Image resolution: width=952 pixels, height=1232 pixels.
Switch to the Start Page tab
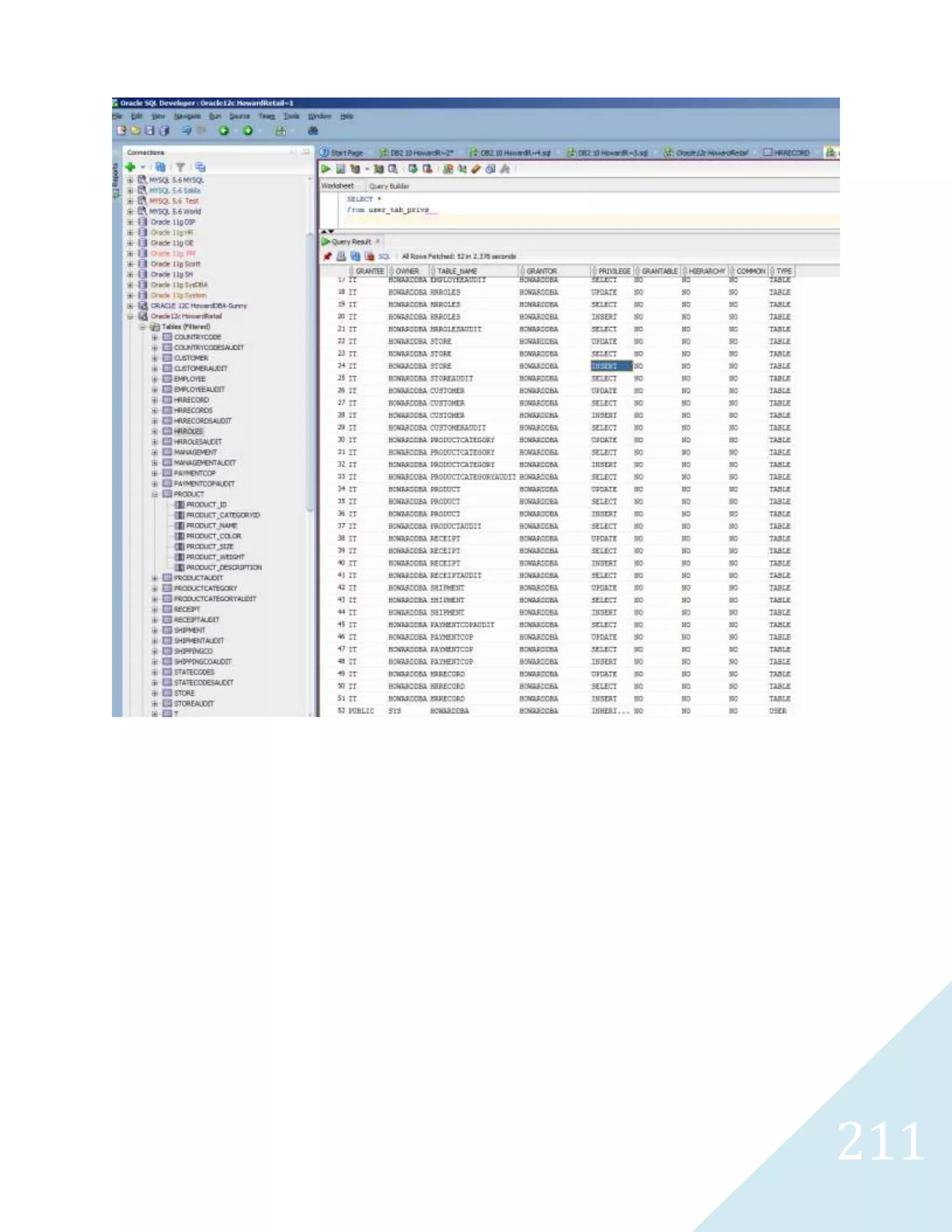(342, 153)
